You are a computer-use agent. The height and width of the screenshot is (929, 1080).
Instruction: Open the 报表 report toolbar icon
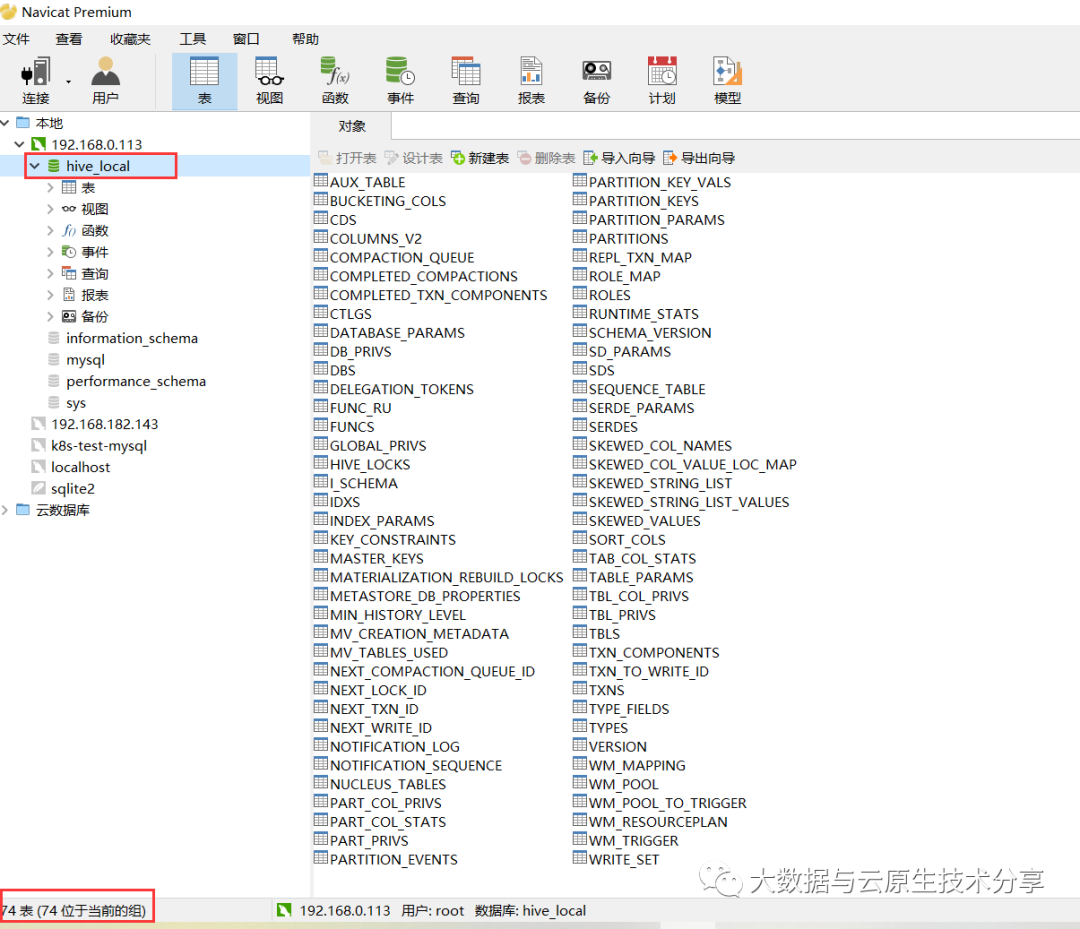coord(531,80)
